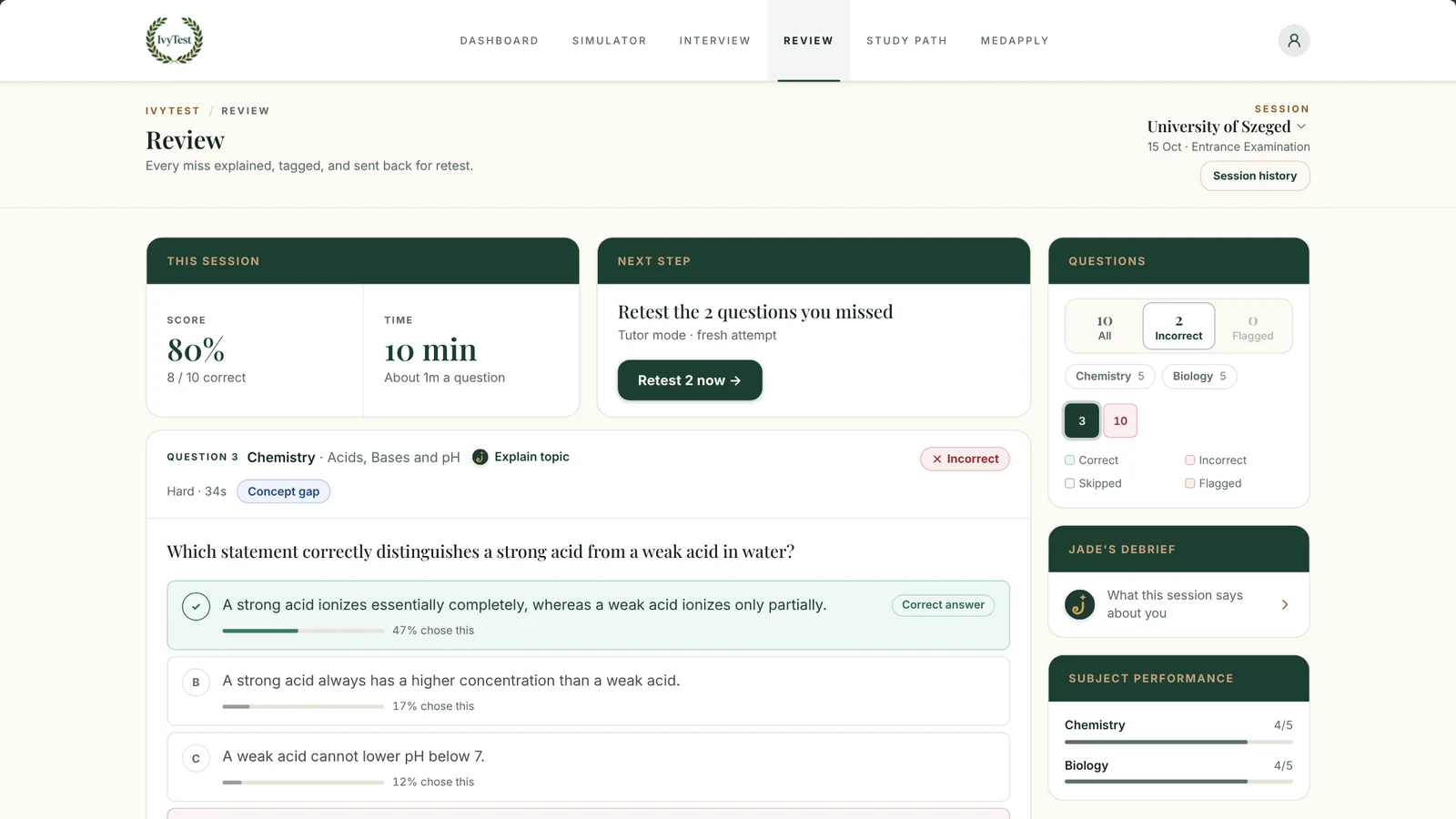This screenshot has height=819, width=1456.
Task: Open the MedApply tab
Action: point(1015,41)
